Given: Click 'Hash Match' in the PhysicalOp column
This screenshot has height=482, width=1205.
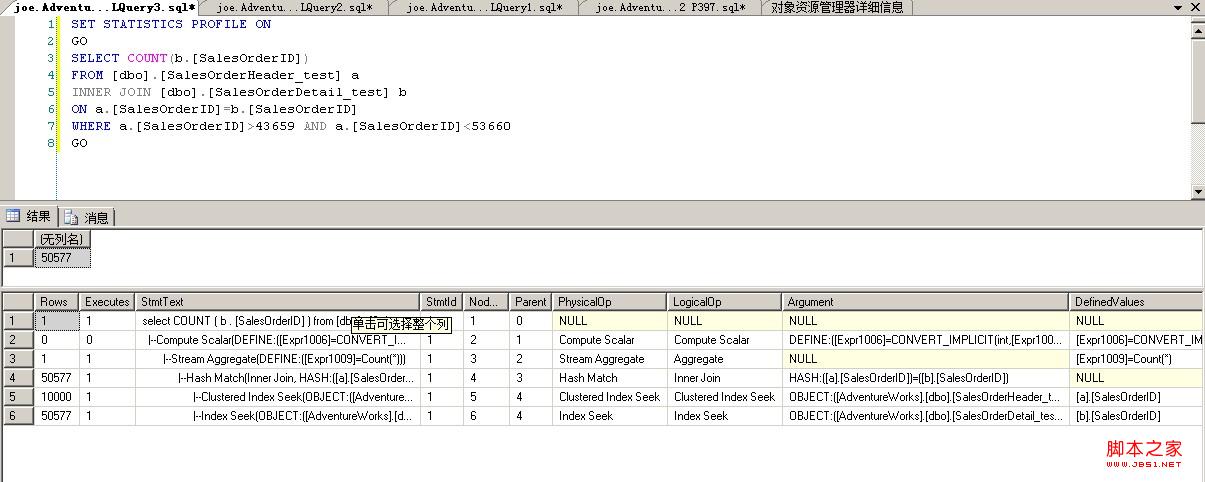Looking at the screenshot, I should [610, 378].
